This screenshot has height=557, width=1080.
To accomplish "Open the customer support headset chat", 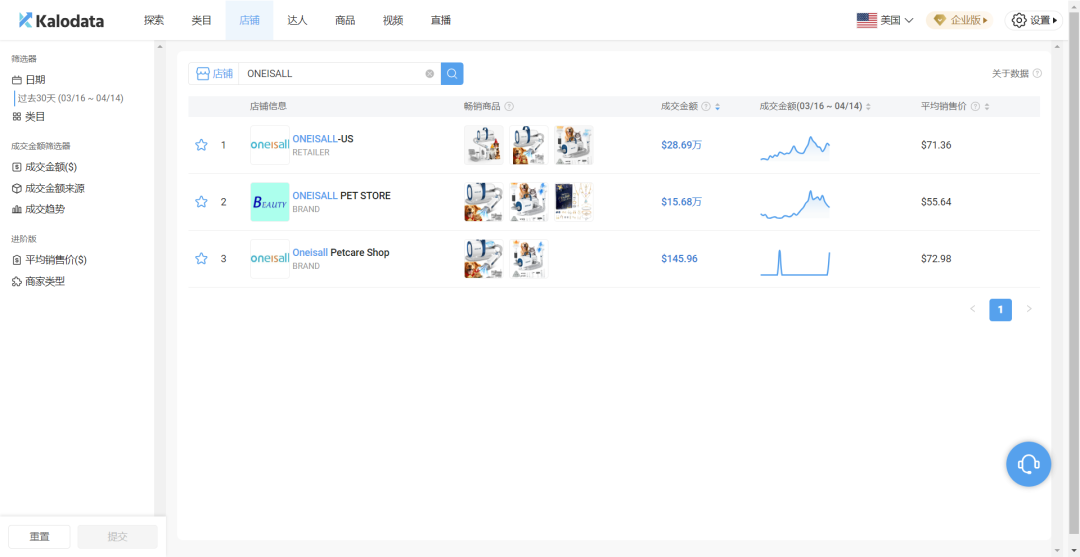I will [1028, 464].
